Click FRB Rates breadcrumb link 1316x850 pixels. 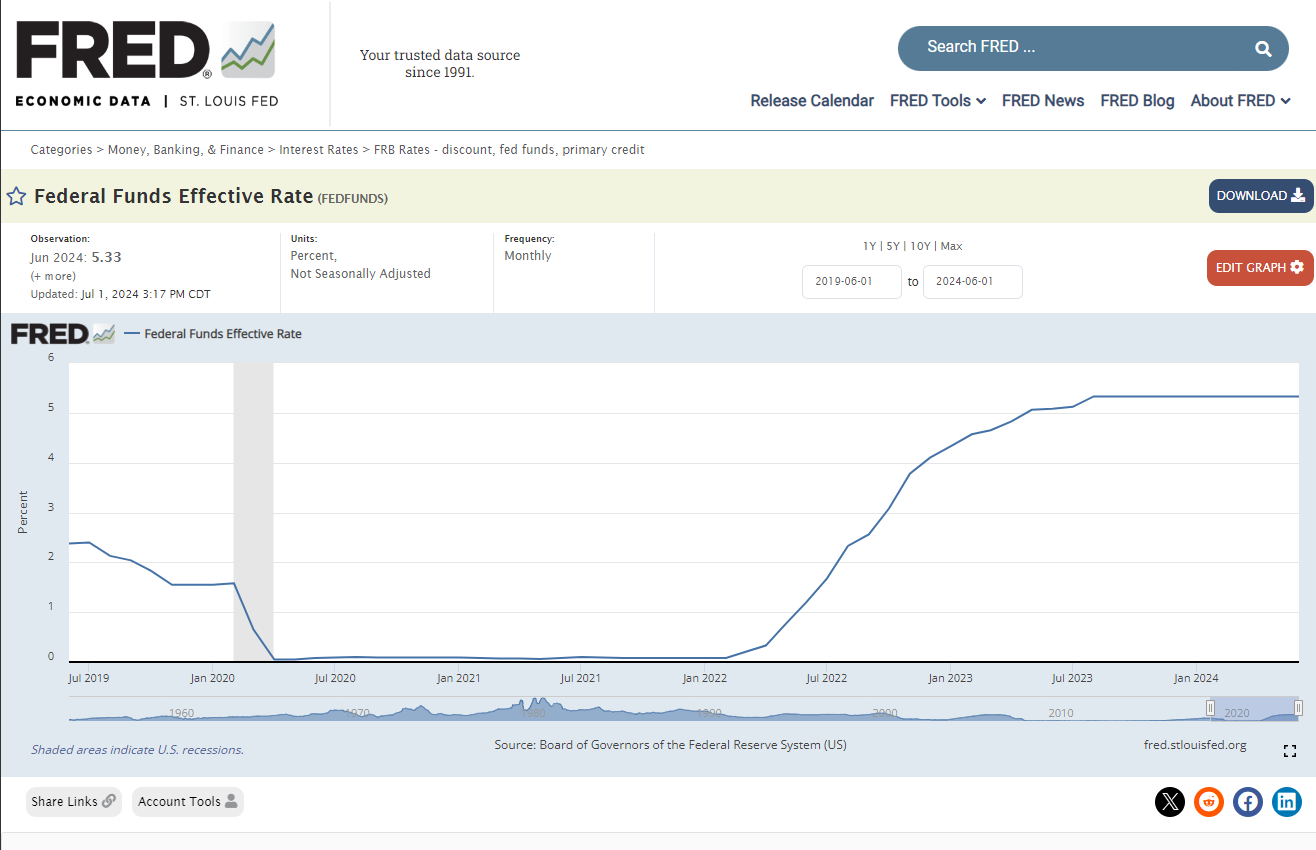point(509,150)
